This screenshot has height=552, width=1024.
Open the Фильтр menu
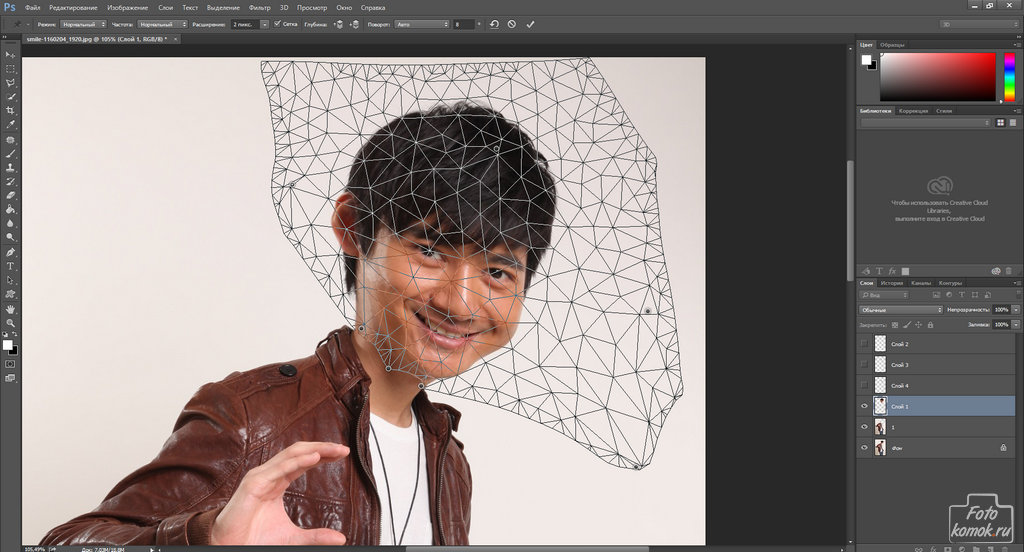point(259,7)
